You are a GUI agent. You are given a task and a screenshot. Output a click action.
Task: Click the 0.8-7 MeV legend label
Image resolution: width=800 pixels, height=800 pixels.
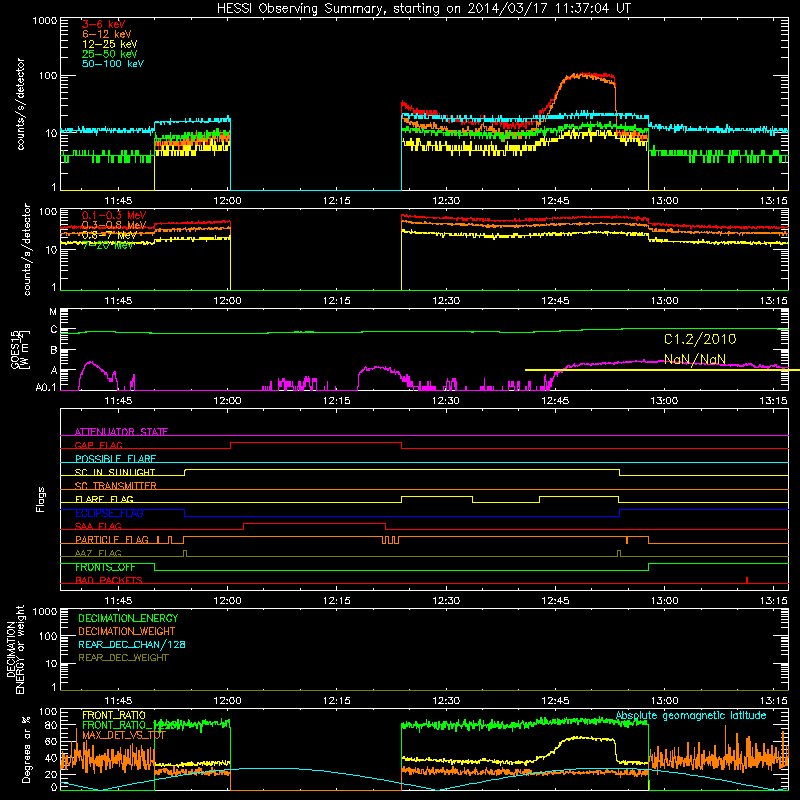[x=109, y=235]
